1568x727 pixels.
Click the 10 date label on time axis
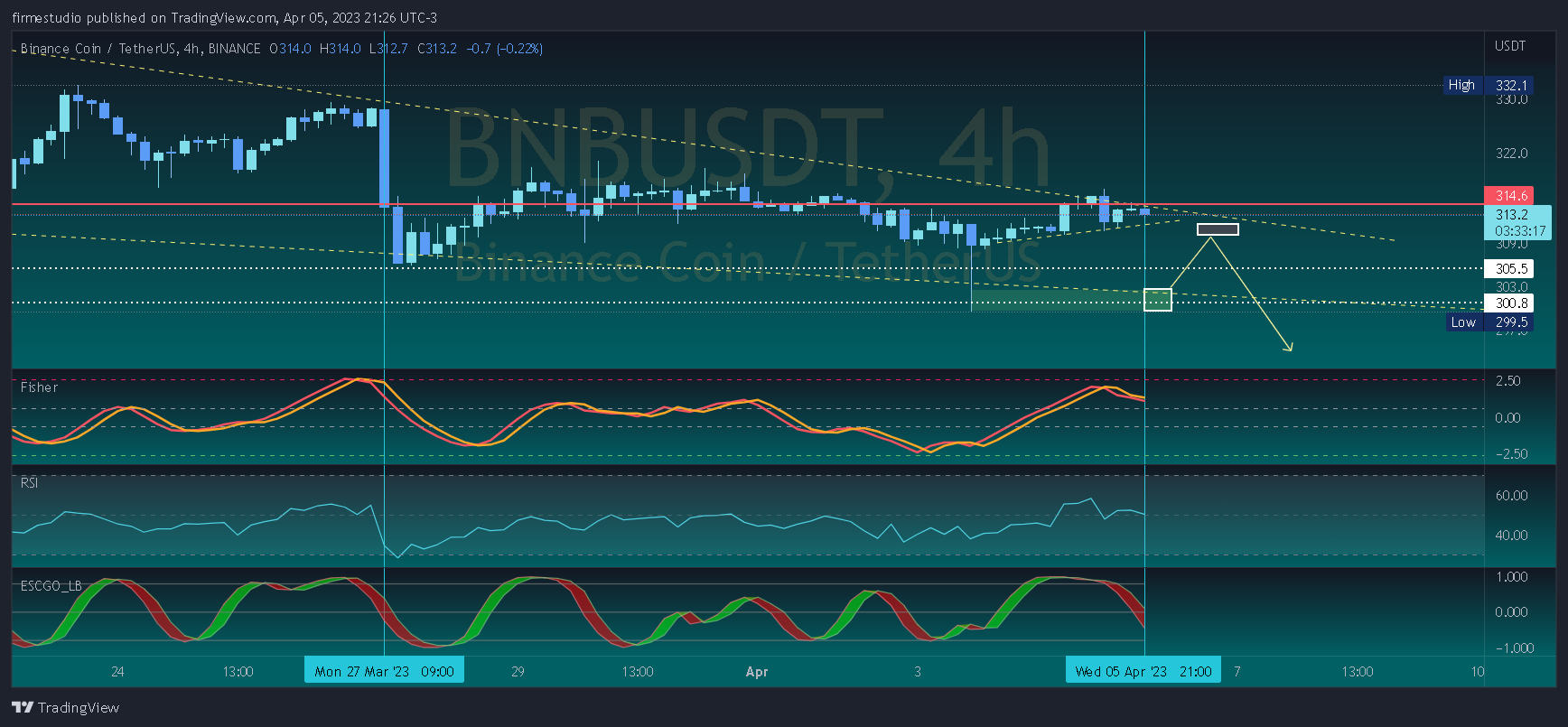click(1477, 671)
